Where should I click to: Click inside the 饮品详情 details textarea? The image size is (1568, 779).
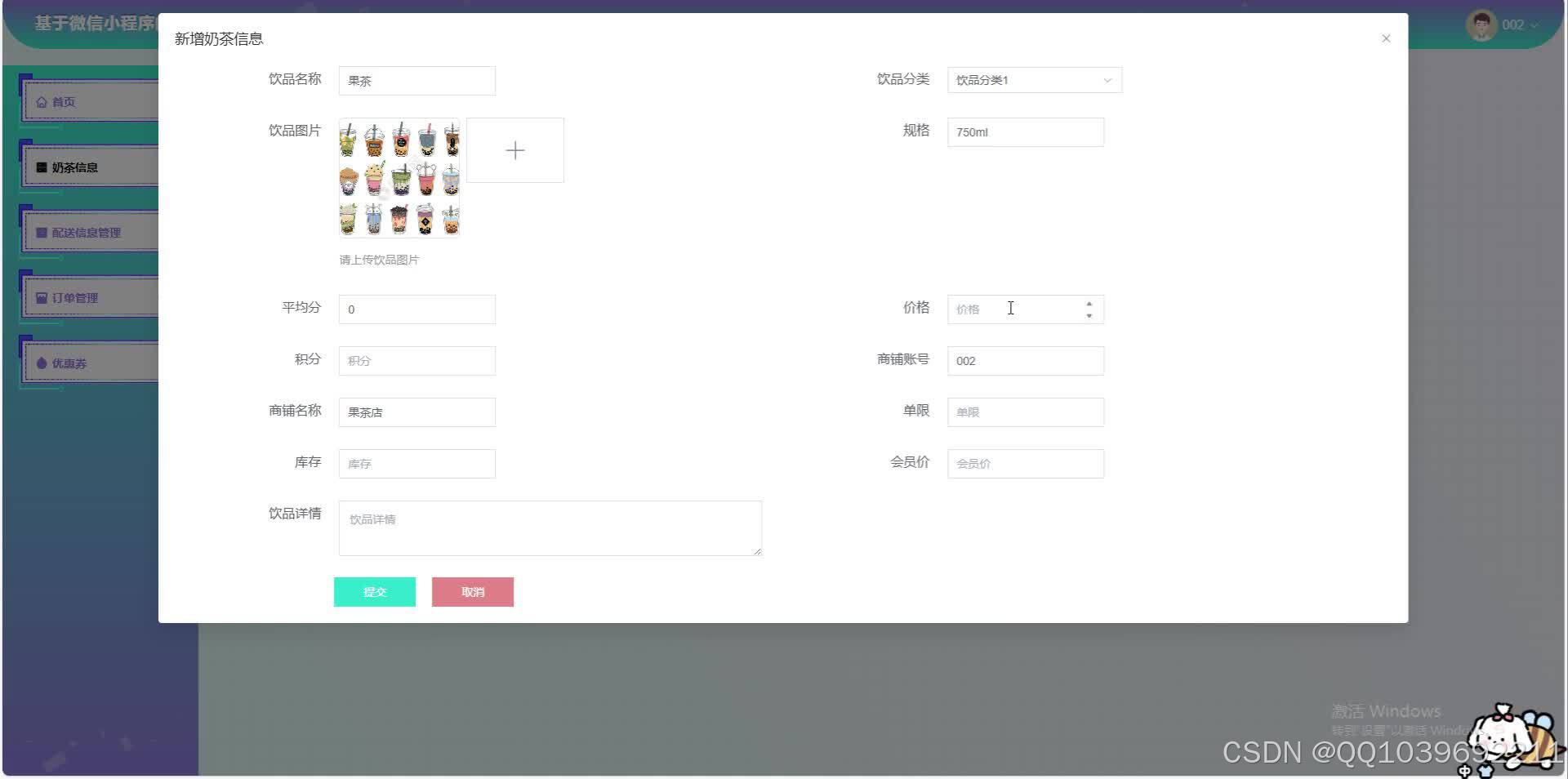click(550, 527)
